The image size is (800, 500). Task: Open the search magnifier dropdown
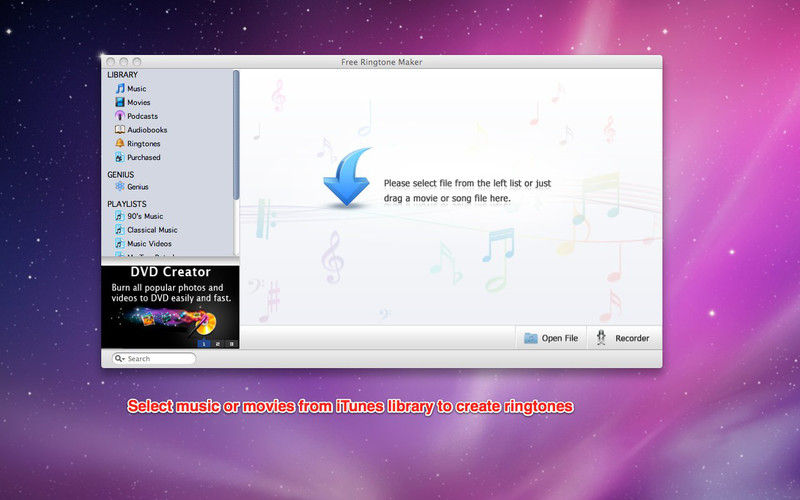tap(119, 359)
